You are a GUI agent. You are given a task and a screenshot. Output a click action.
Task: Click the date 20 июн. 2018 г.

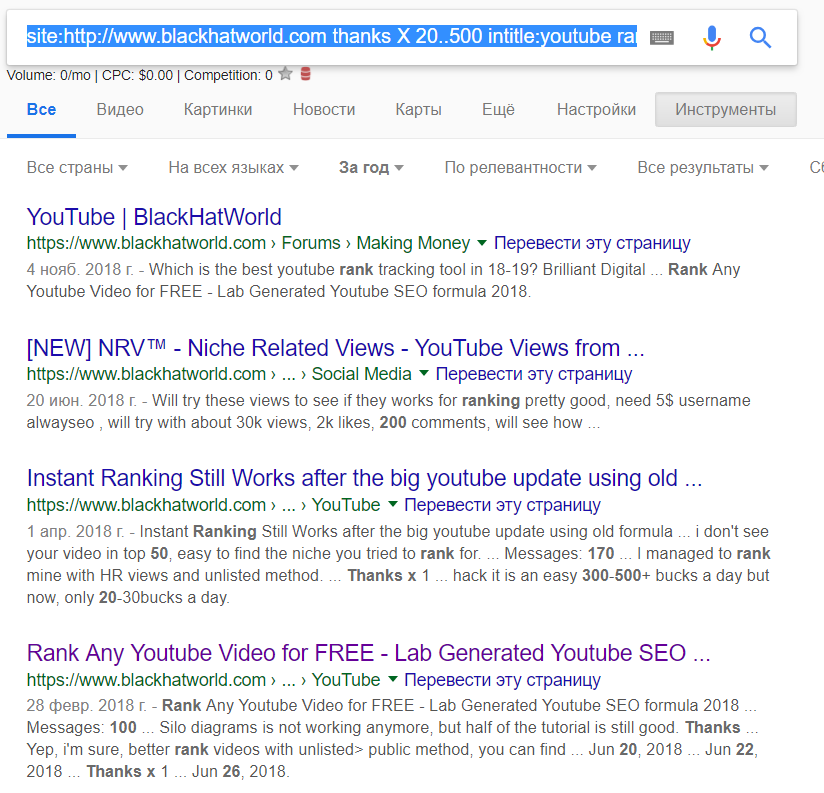click(x=82, y=400)
